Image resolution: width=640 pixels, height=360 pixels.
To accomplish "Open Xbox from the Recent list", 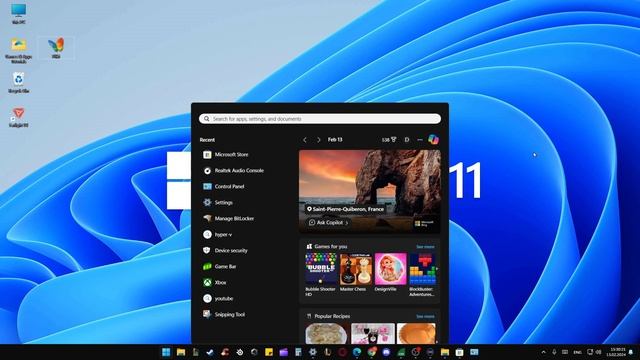I will click(214, 282).
